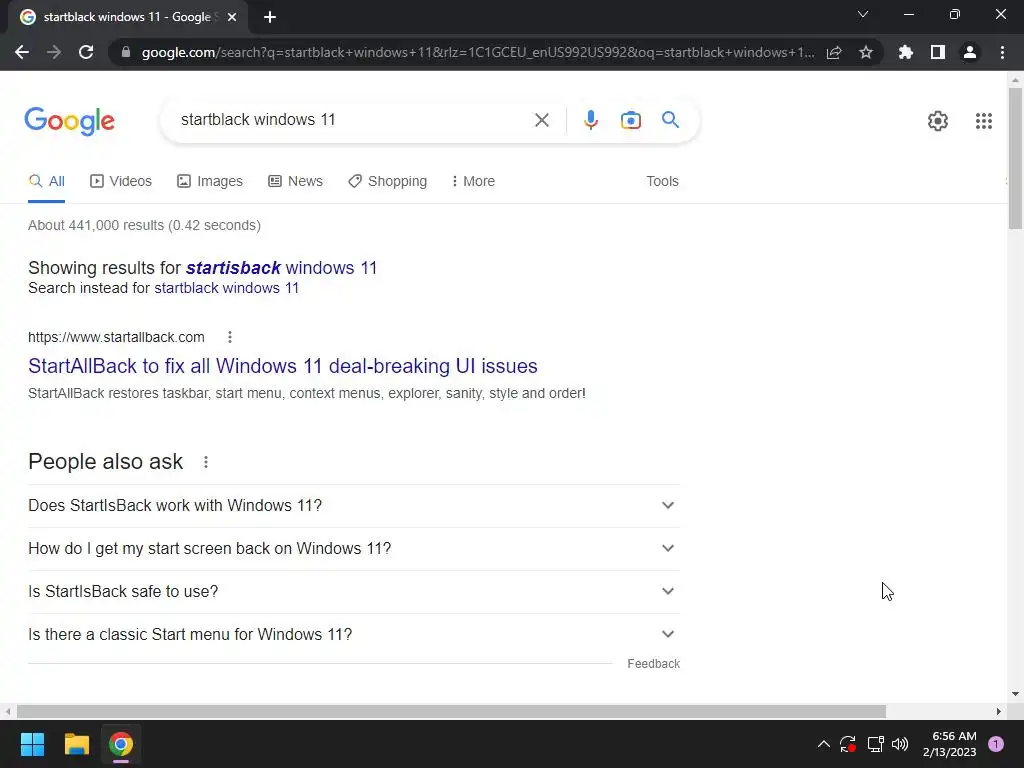Open the Chrome profile icon
1024x768 pixels.
(x=970, y=52)
